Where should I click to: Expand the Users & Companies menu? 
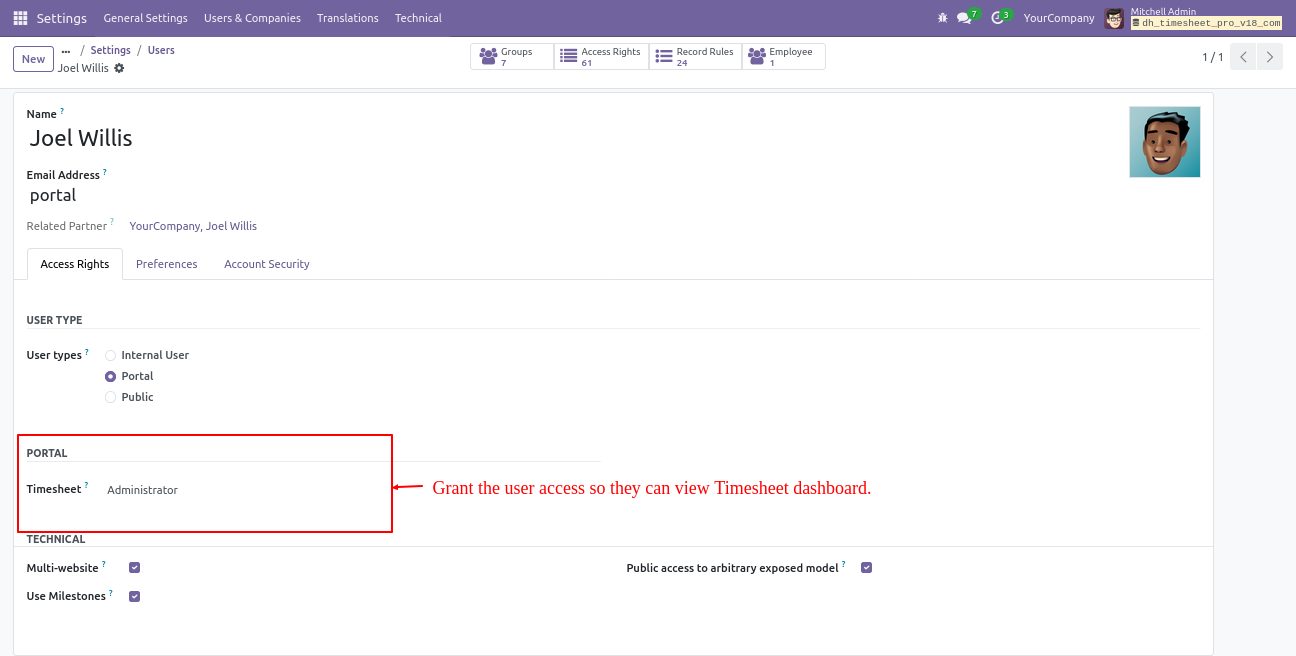252,18
